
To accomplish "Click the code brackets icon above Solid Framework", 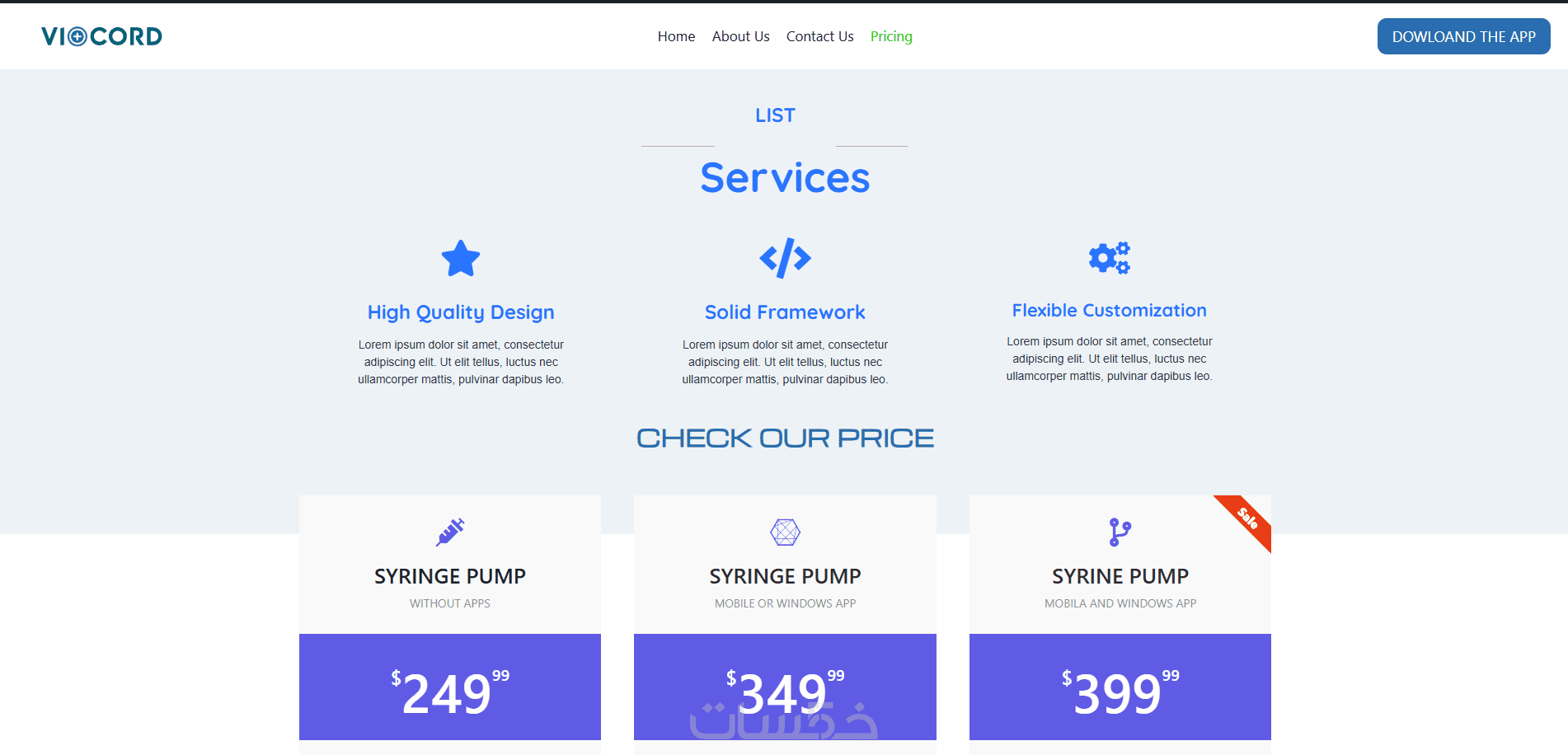I will (x=785, y=258).
